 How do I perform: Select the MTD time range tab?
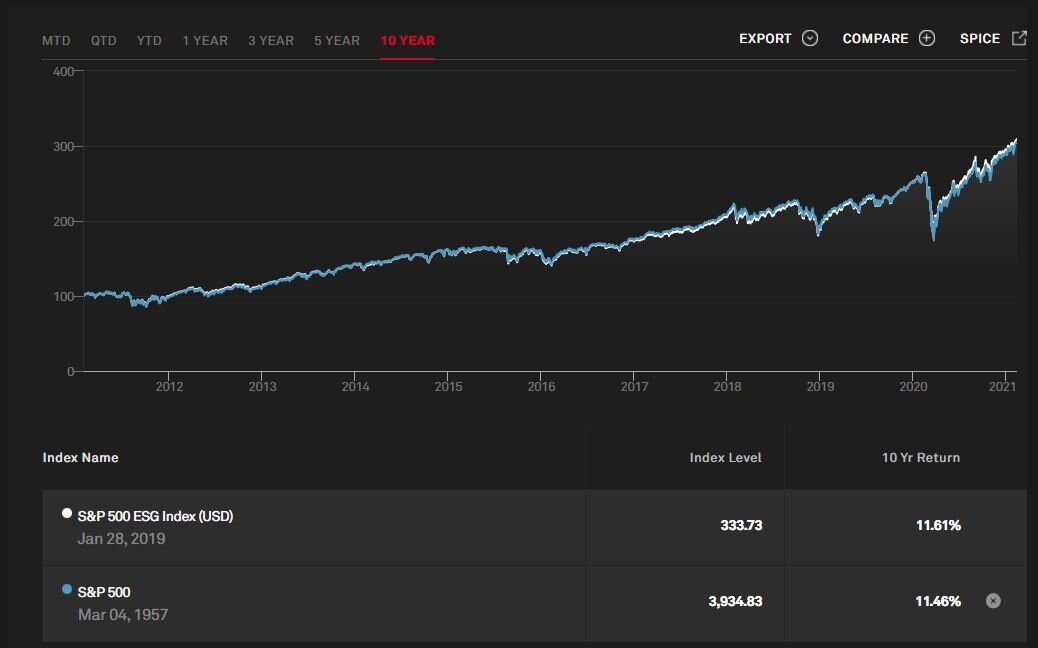point(56,41)
